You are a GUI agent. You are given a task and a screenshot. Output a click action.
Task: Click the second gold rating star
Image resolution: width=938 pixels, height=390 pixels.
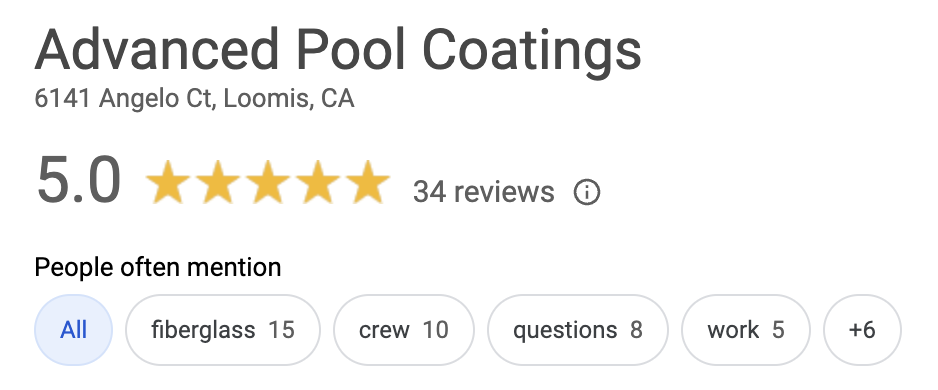pyautogui.click(x=218, y=182)
